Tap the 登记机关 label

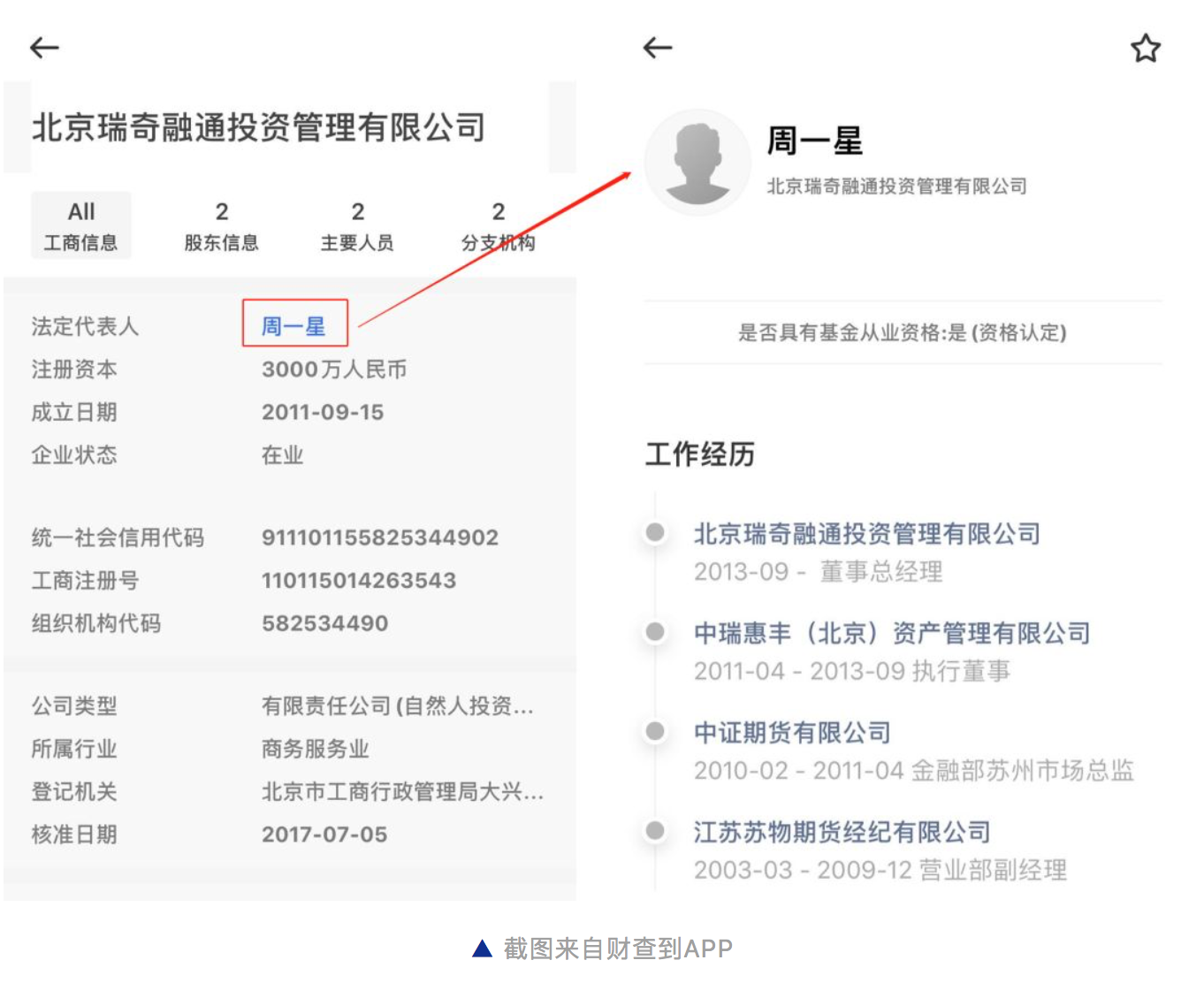(74, 792)
